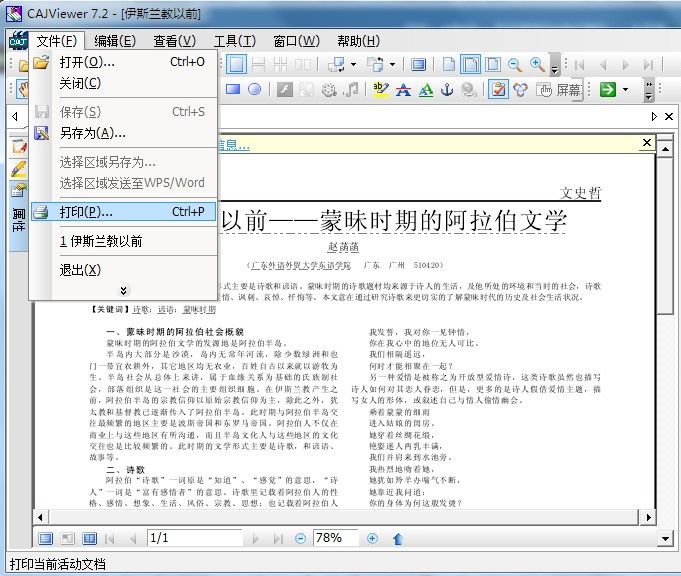Screen dimensions: 681x576
Task: Click the page number field 1/1
Action: click(195, 538)
